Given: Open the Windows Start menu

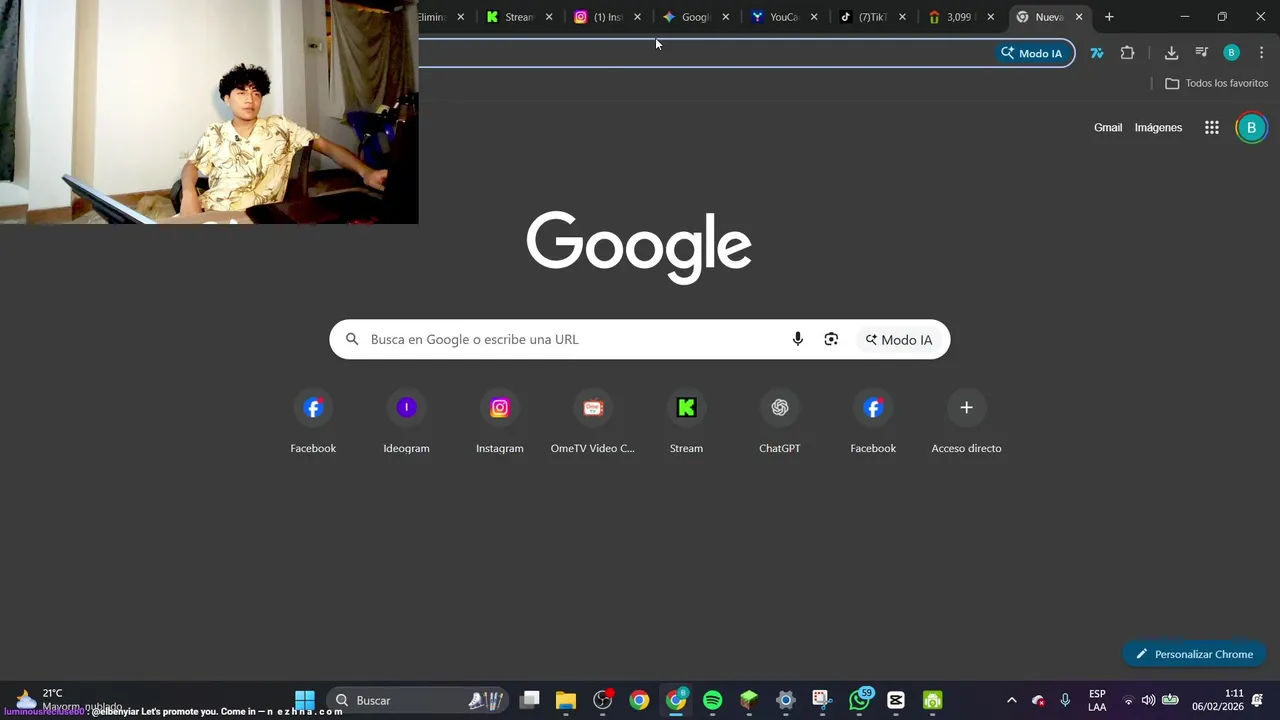Looking at the screenshot, I should (x=305, y=700).
